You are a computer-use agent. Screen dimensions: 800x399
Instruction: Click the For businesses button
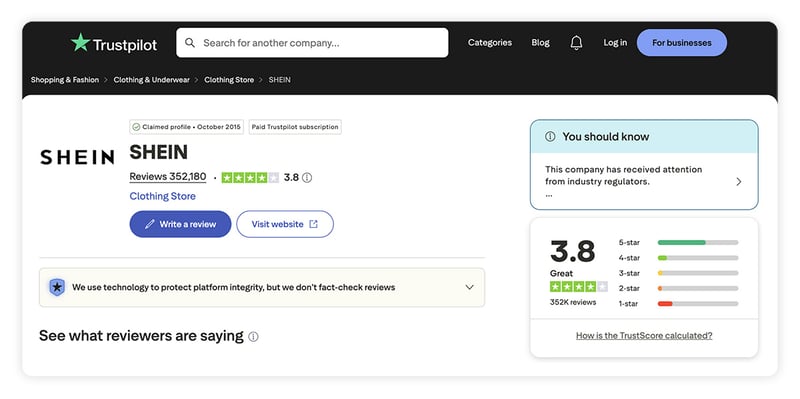point(682,43)
